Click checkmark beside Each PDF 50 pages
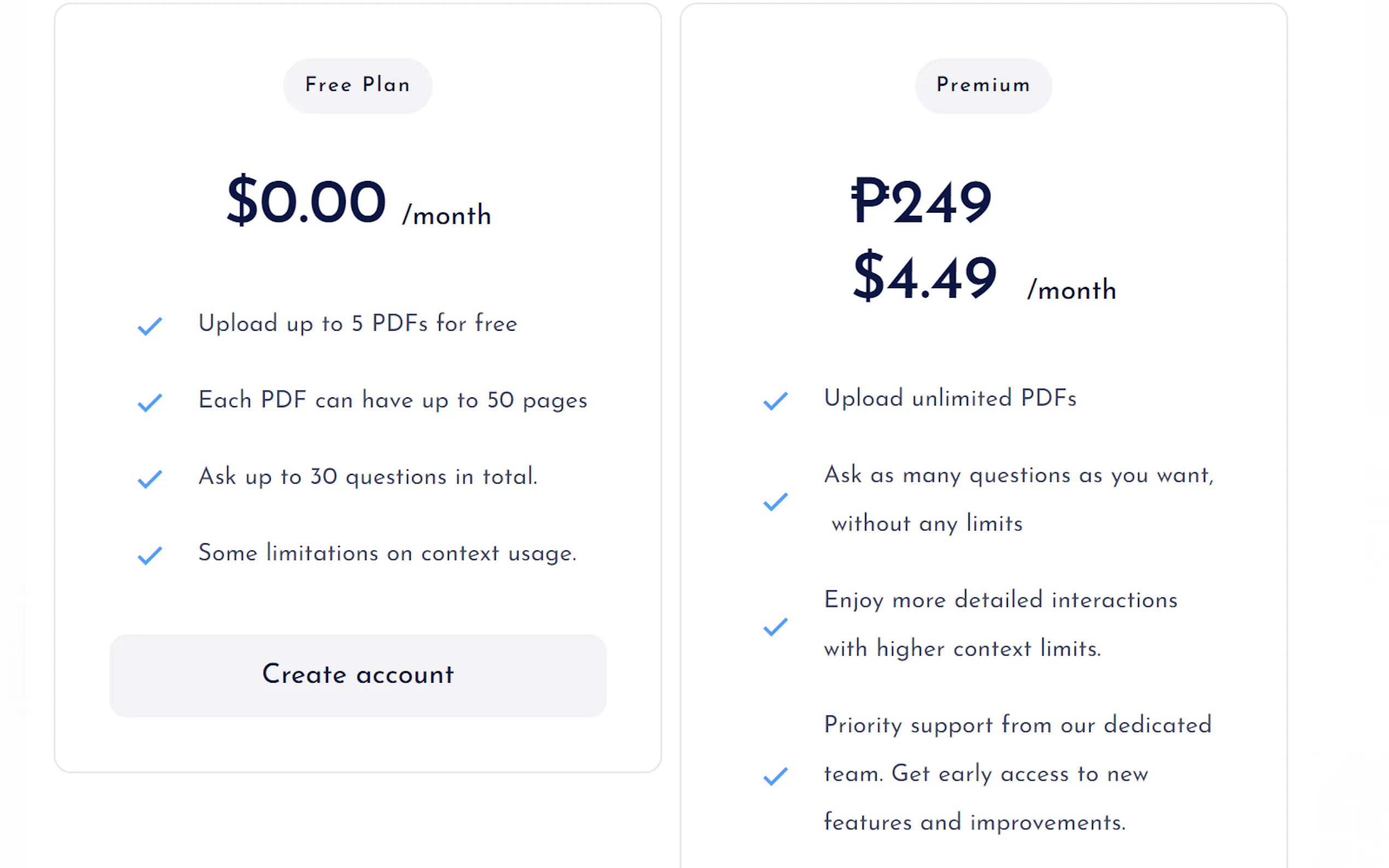This screenshot has width=1389, height=868. click(x=150, y=402)
